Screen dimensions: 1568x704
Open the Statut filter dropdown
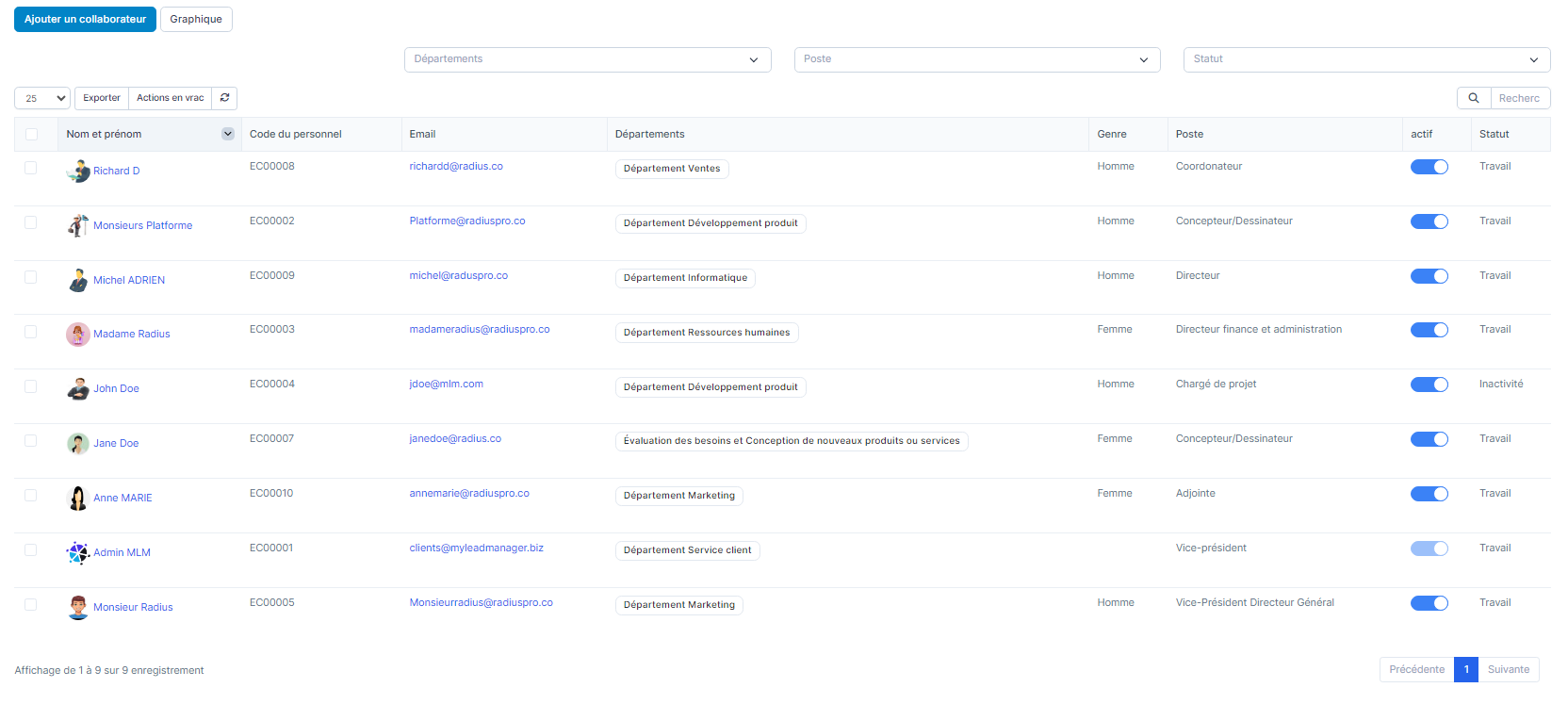coord(1366,59)
